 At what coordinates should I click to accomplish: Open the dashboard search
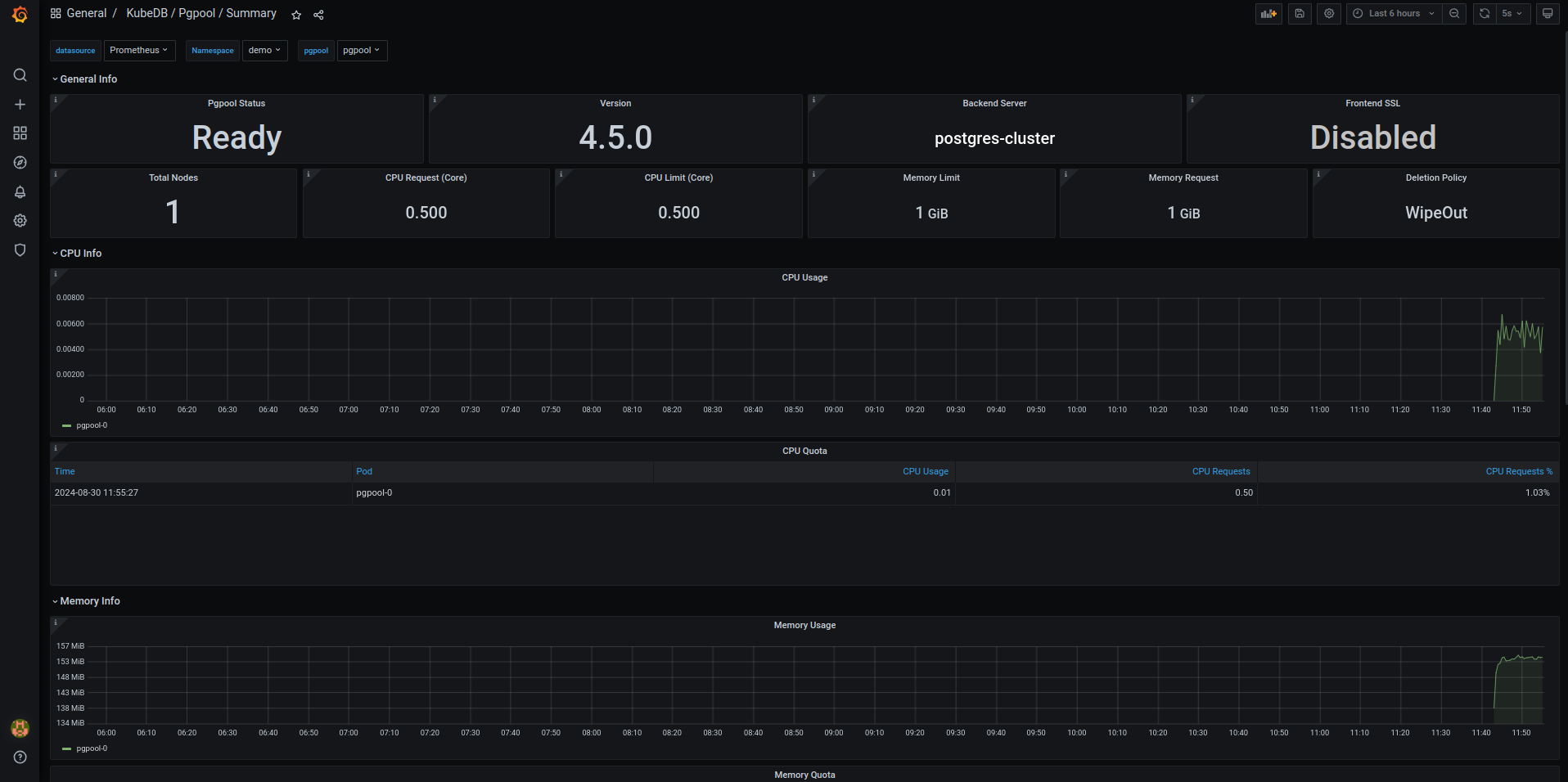pos(20,74)
